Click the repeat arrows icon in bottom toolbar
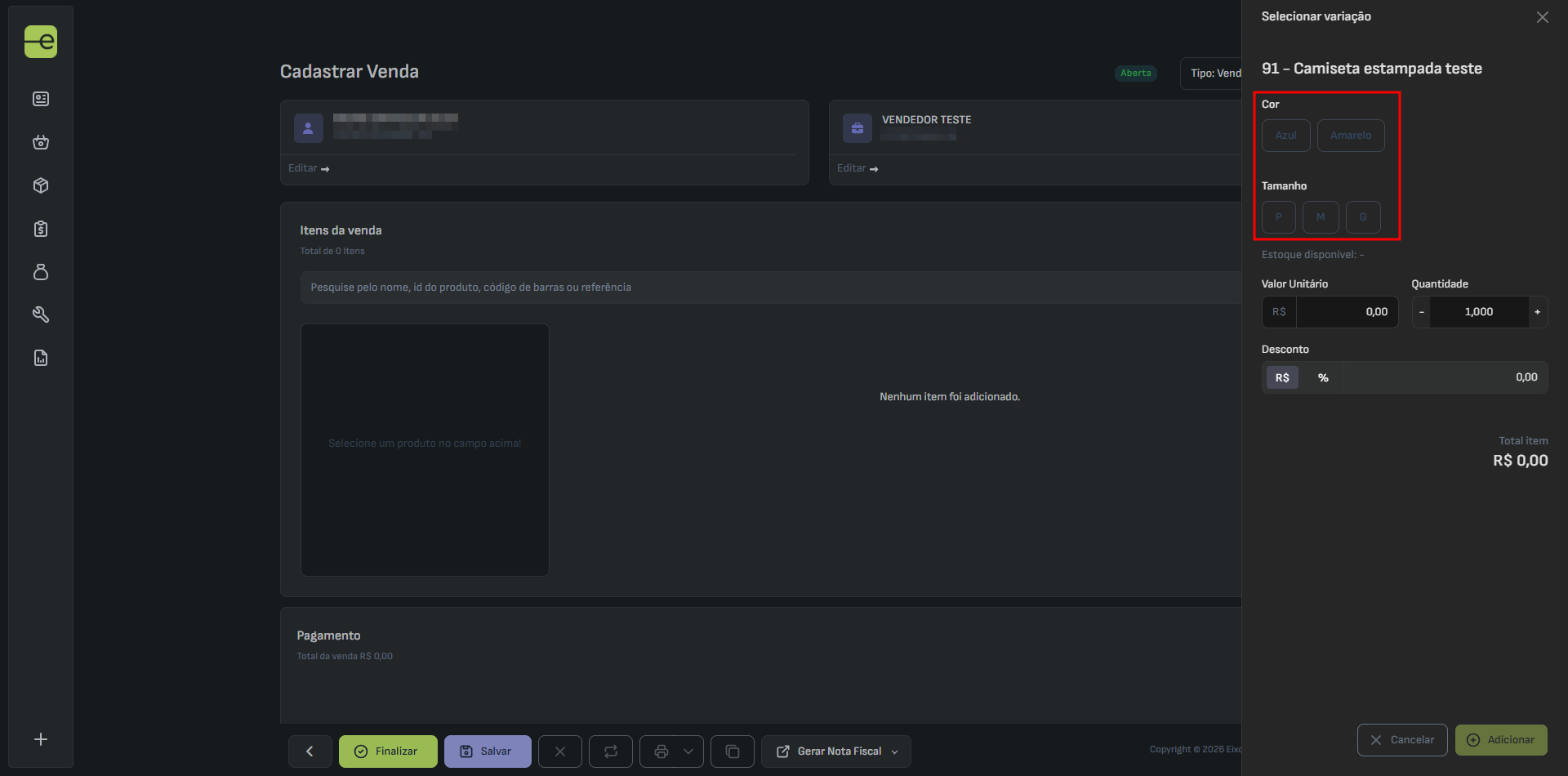 coord(611,751)
